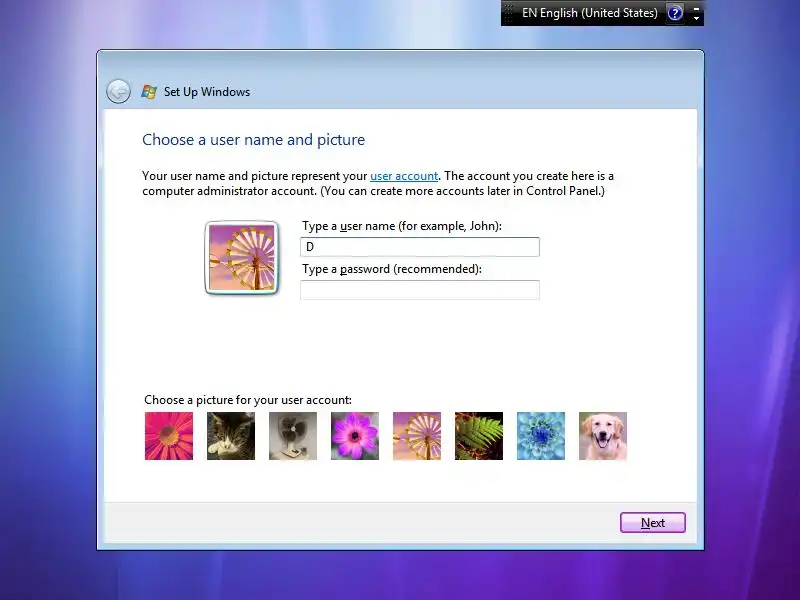The image size is (800, 600).
Task: Switch input language EN English (United States)
Action: point(590,13)
